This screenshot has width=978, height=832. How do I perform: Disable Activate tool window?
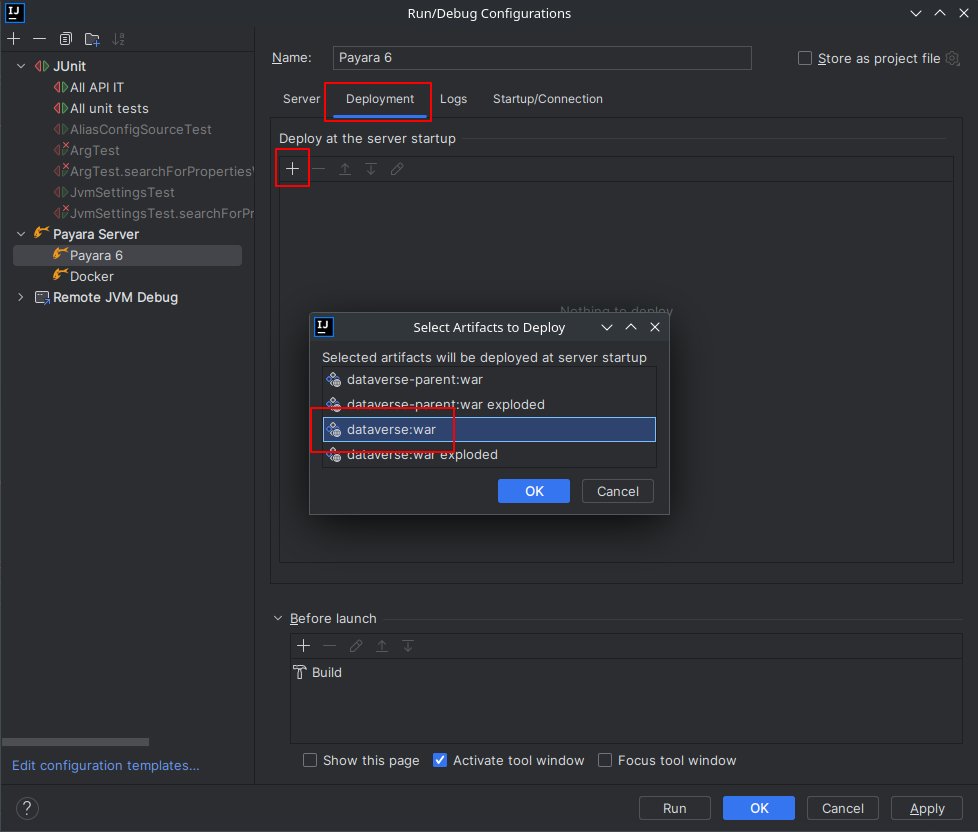click(440, 760)
